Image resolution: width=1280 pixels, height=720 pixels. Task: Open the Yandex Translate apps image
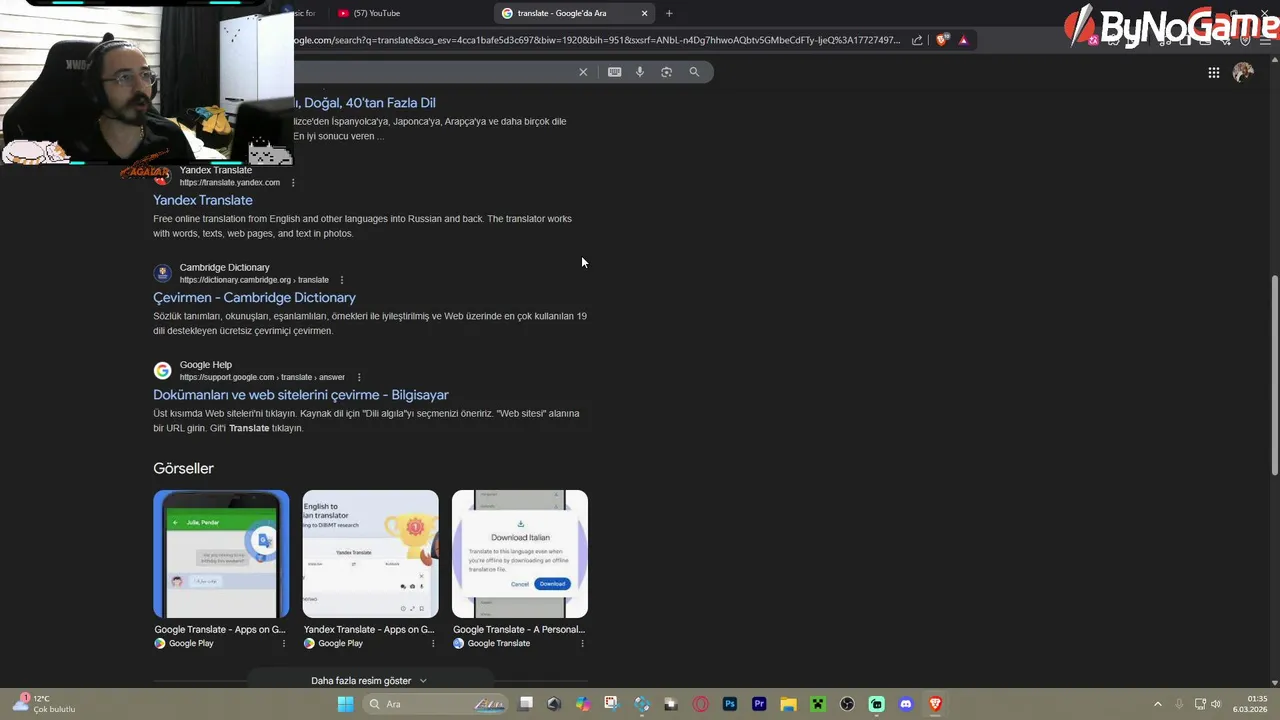click(370, 554)
